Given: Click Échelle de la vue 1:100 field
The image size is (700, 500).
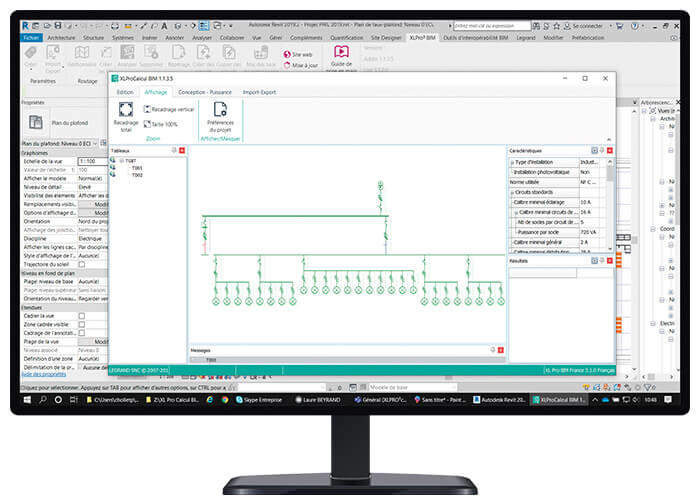Looking at the screenshot, I should (x=93, y=161).
